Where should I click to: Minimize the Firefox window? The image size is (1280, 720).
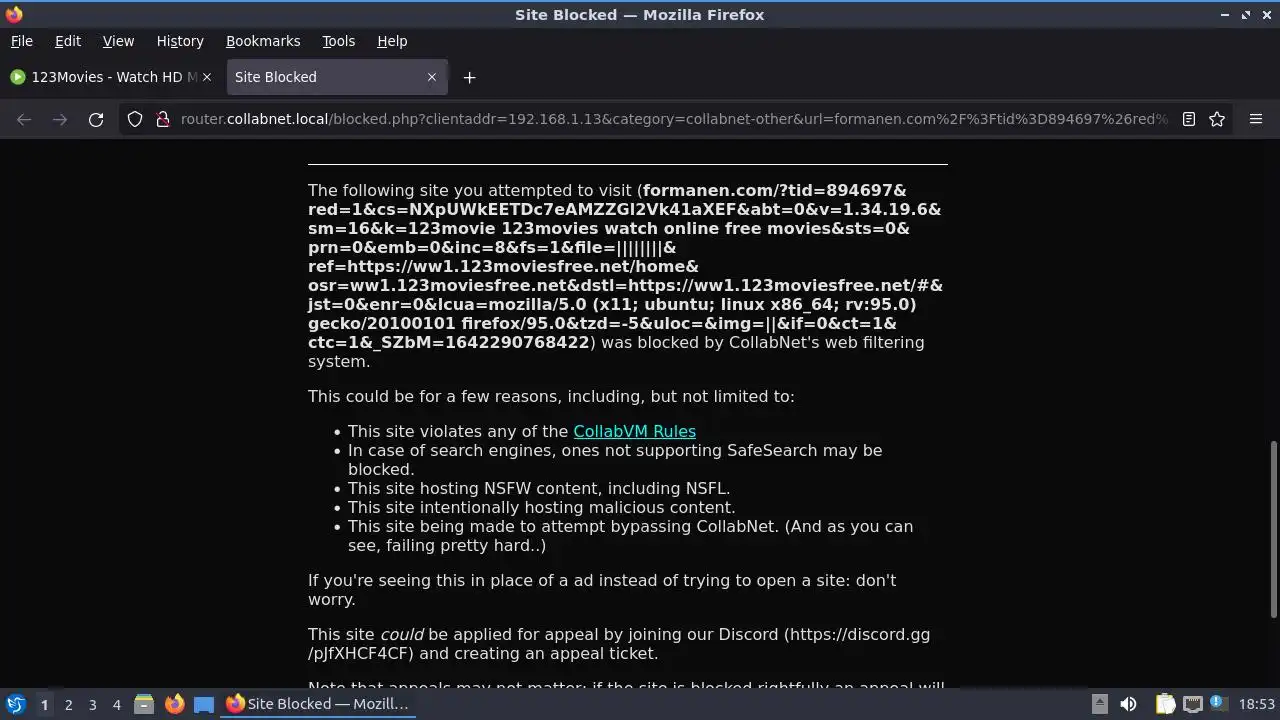[x=1225, y=14]
